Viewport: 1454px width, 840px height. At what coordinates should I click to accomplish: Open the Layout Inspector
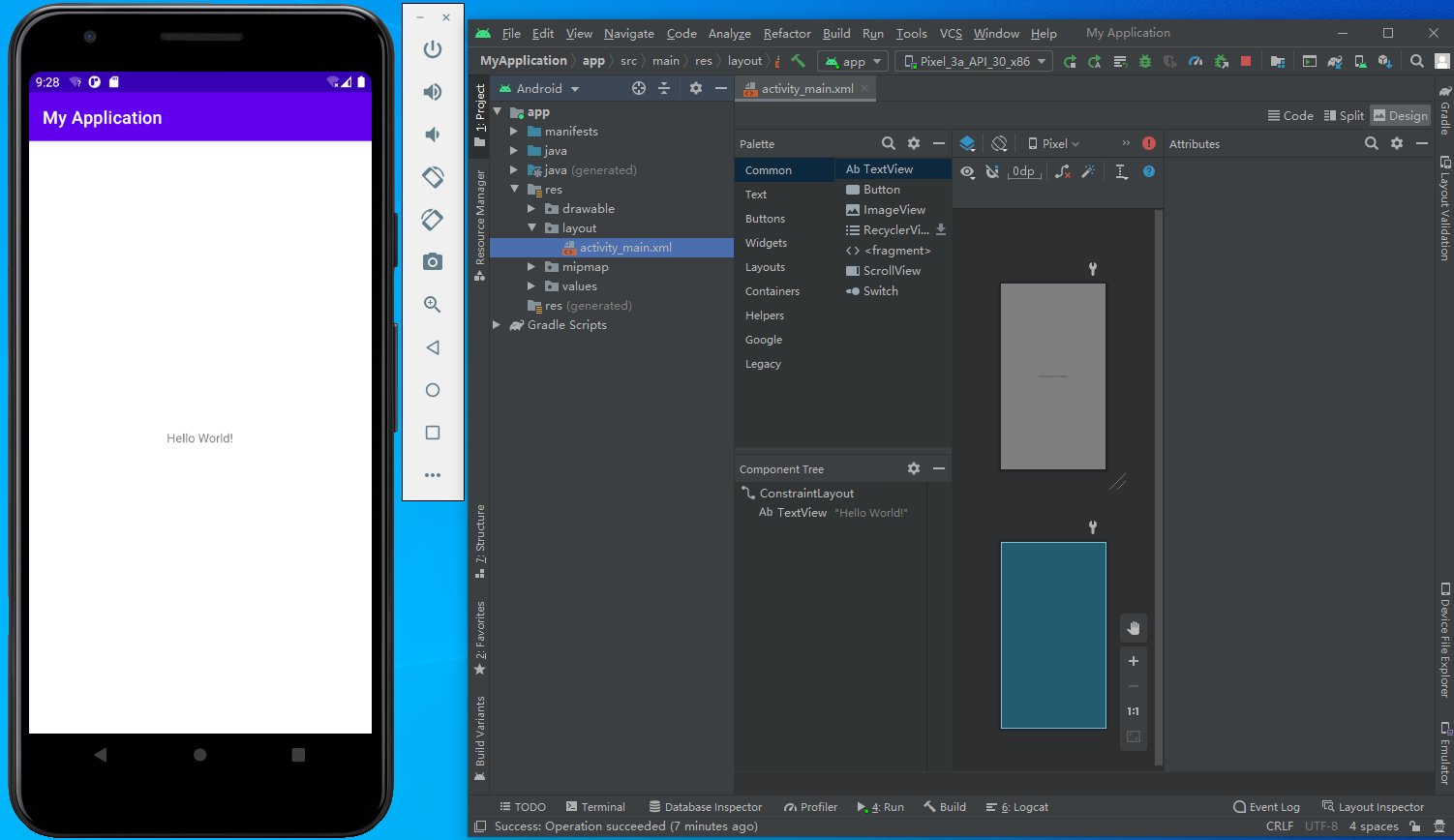[x=1373, y=806]
